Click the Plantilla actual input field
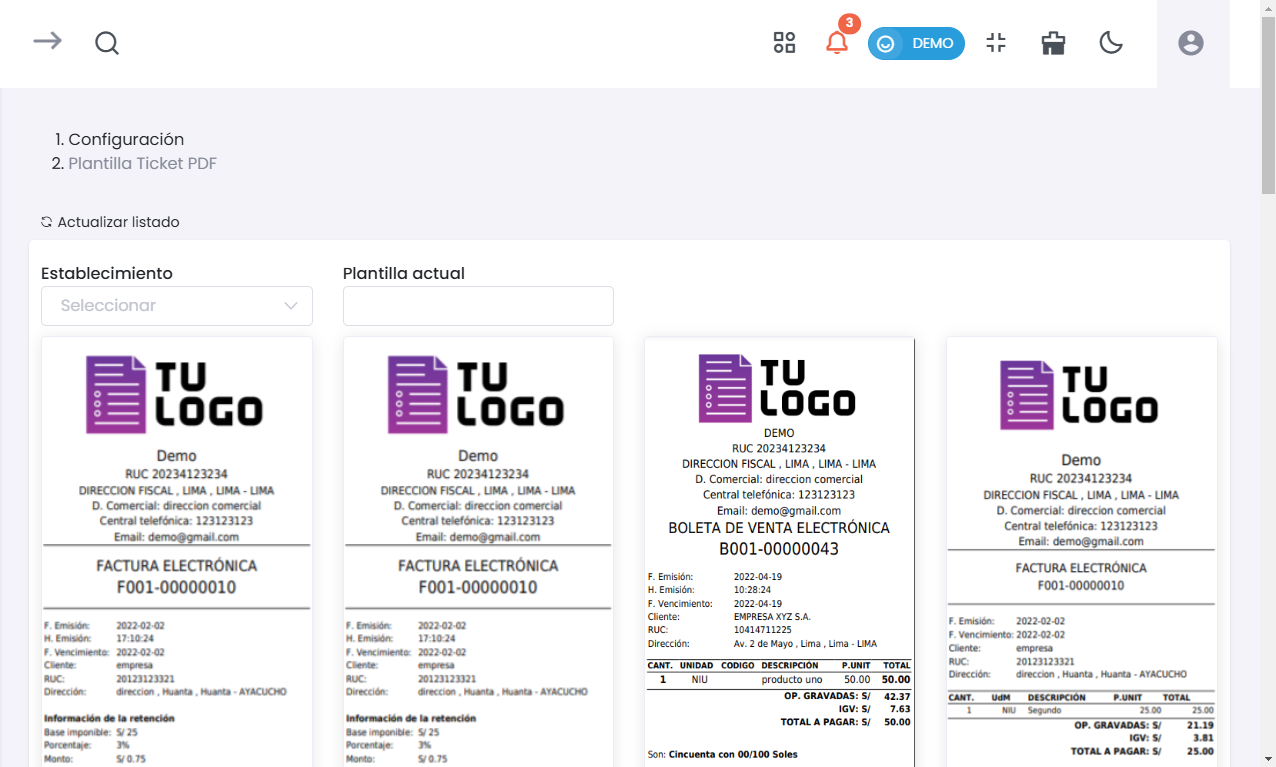This screenshot has width=1276, height=767. point(478,306)
